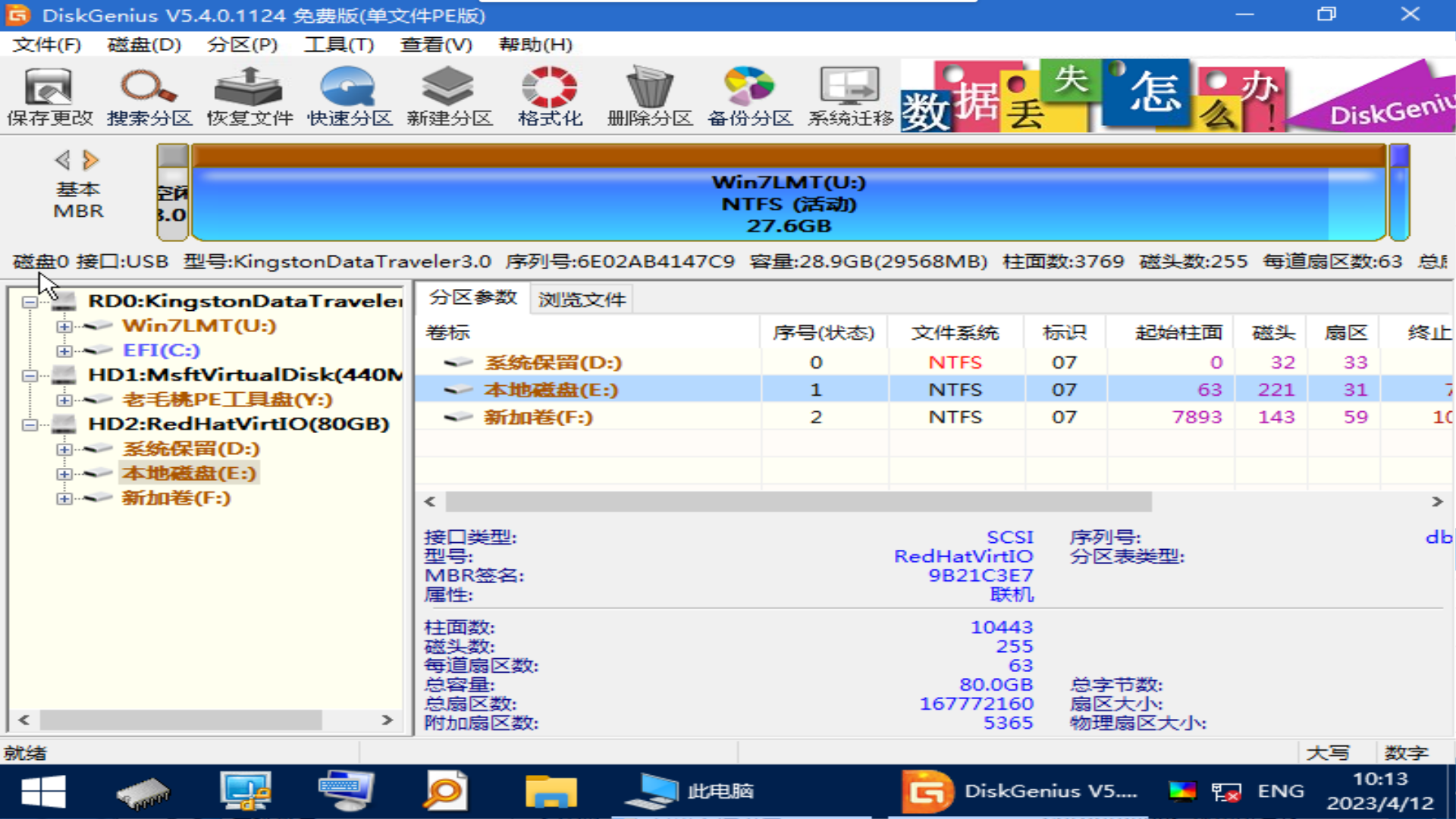Click the 序号(状态) column header
Screen dimensions: 1456x819
(x=824, y=332)
